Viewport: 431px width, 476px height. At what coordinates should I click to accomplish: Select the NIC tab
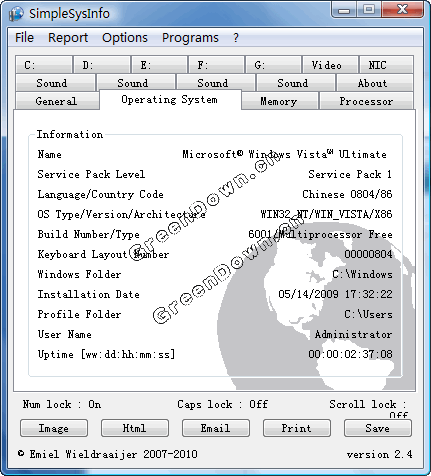386,65
